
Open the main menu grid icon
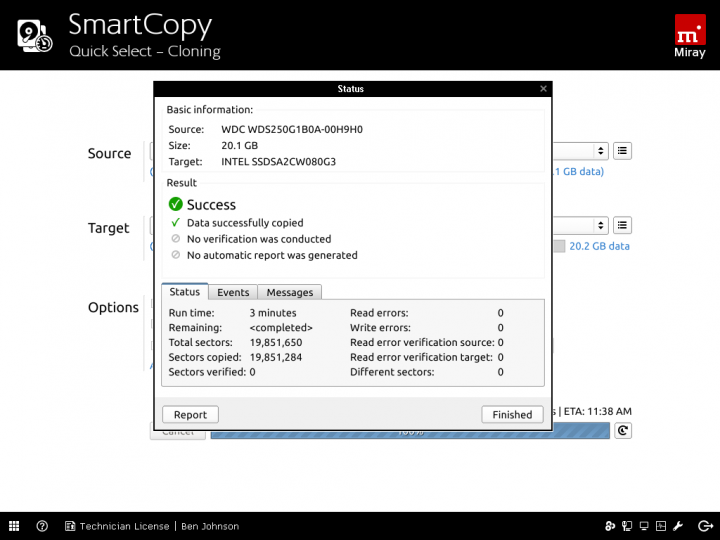click(14, 526)
